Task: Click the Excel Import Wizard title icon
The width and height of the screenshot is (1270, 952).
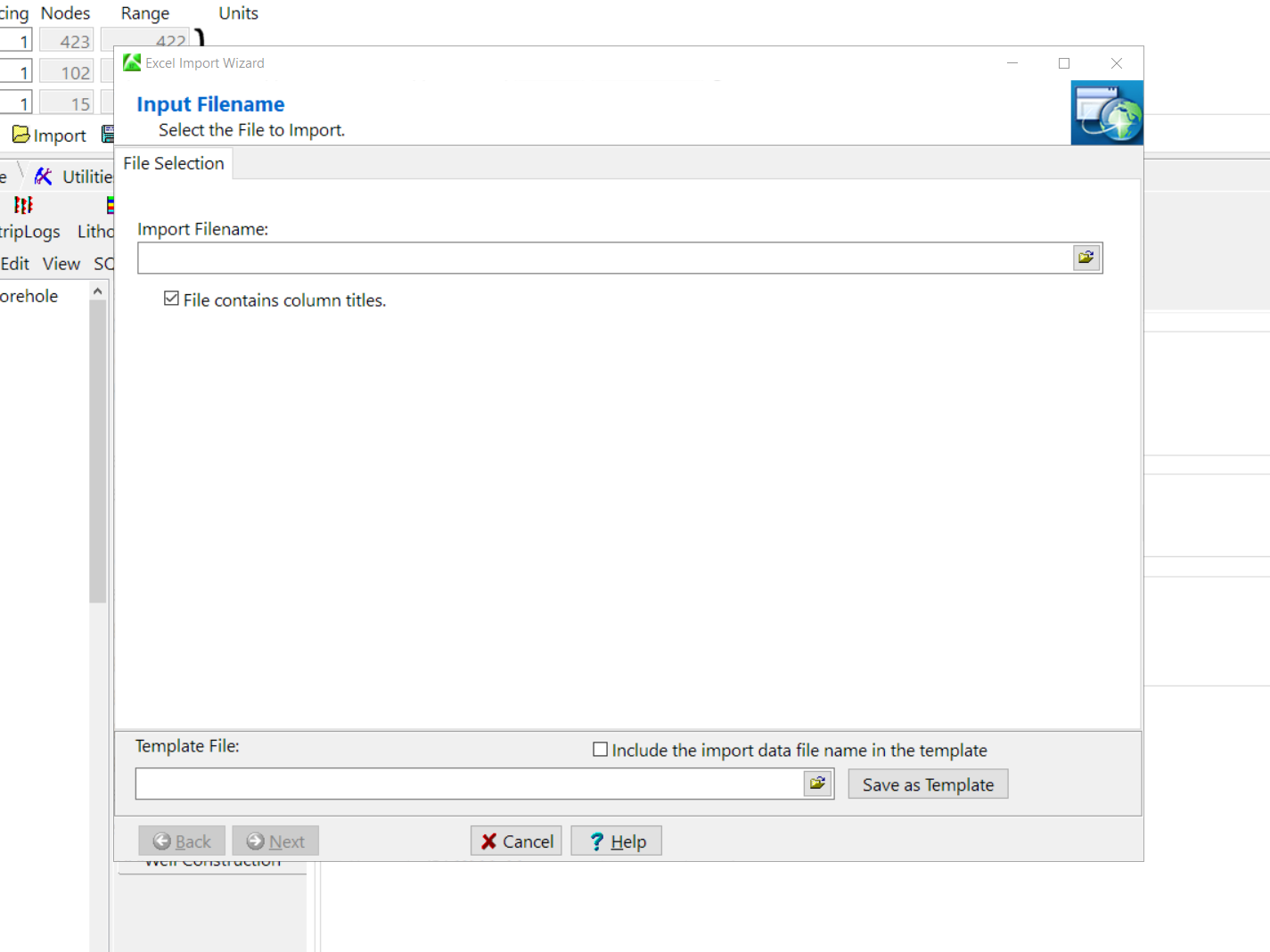Action: [132, 62]
